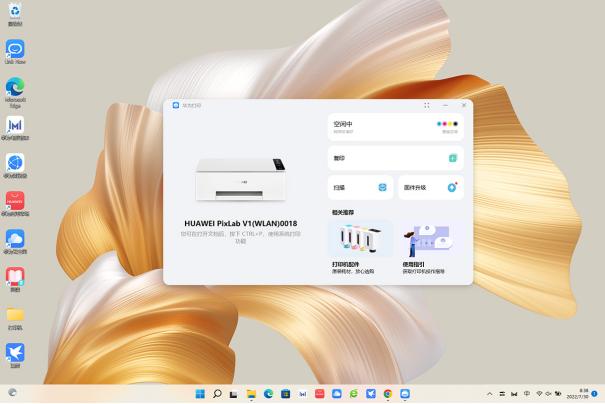605x404 pixels.
Task: Open taskbar search
Action: pyautogui.click(x=217, y=394)
